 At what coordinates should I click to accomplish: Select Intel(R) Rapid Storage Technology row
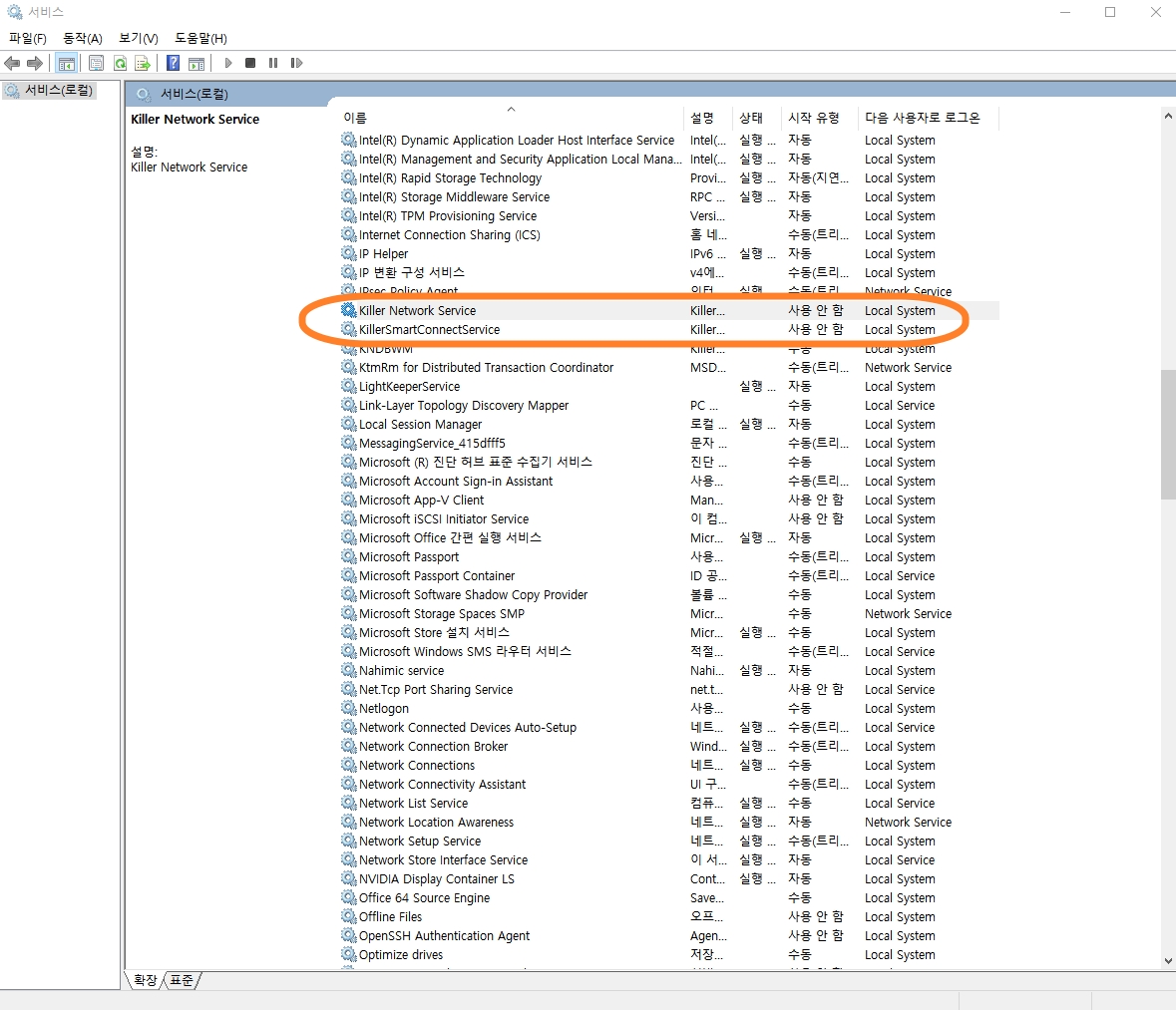(669, 177)
